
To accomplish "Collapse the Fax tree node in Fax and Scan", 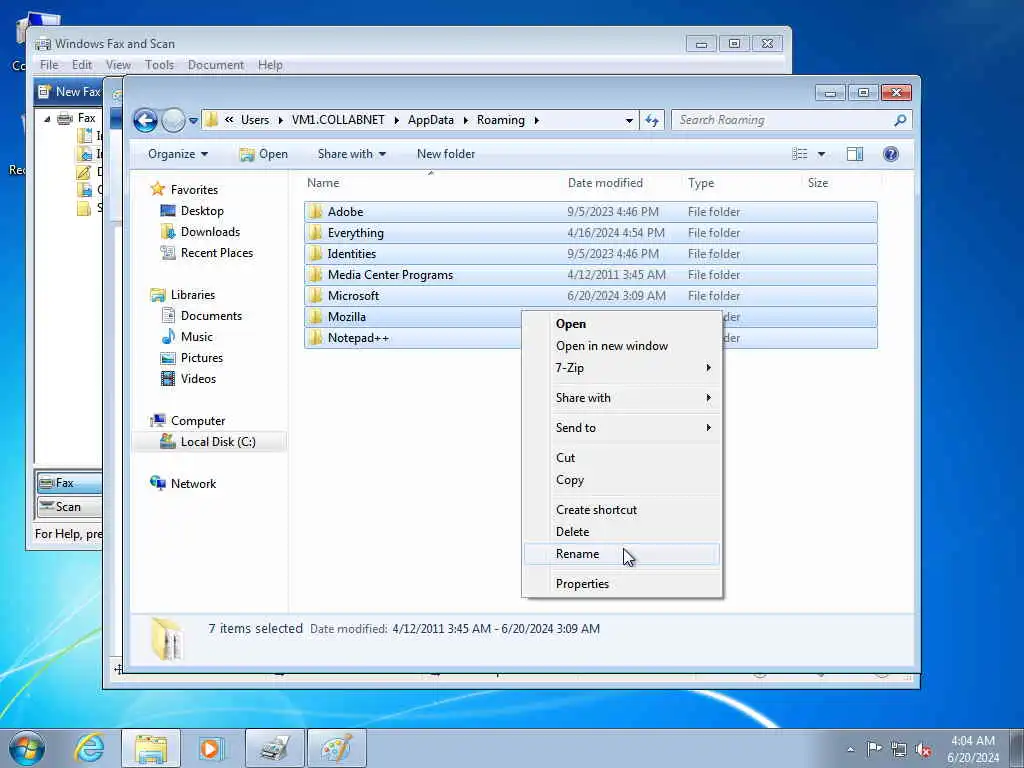I will point(47,119).
